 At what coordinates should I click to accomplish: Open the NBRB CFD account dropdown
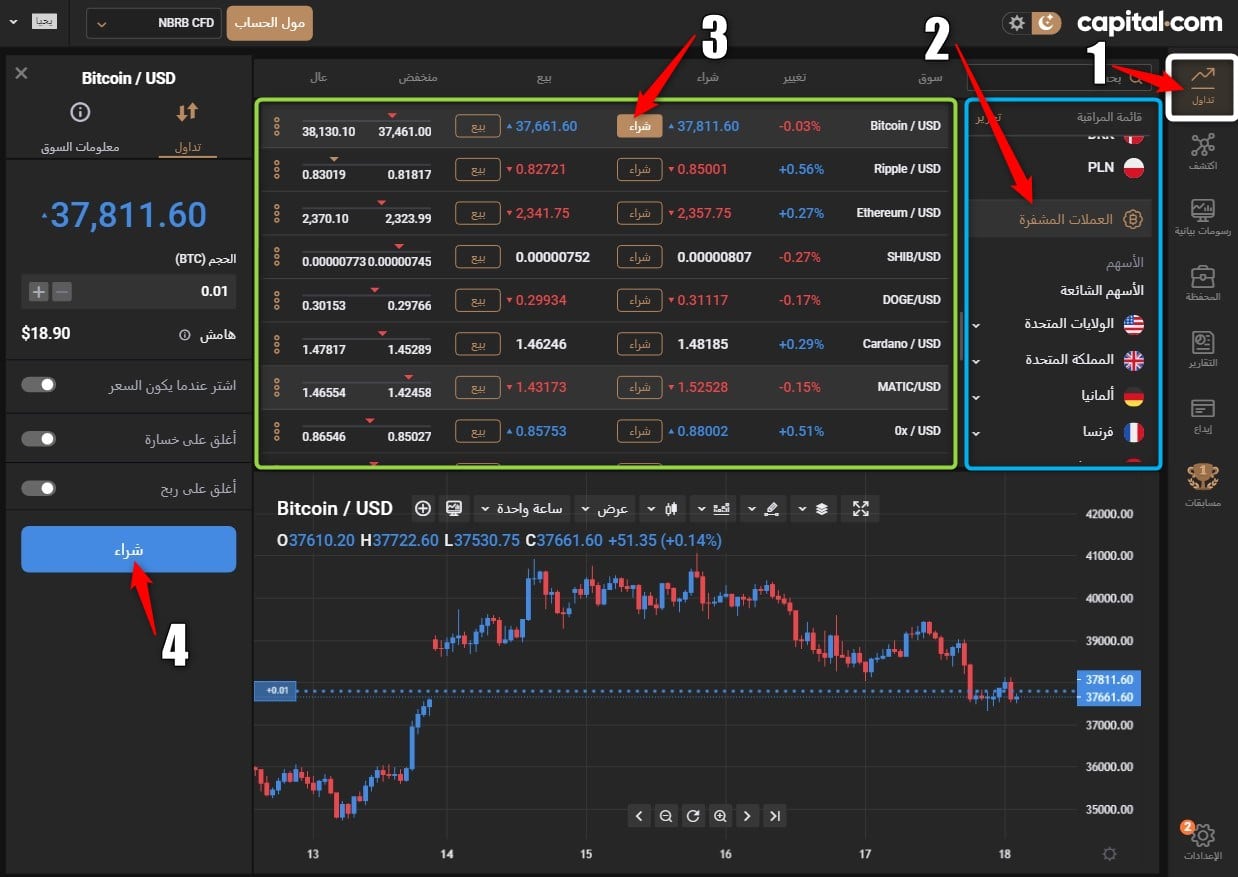coord(154,23)
